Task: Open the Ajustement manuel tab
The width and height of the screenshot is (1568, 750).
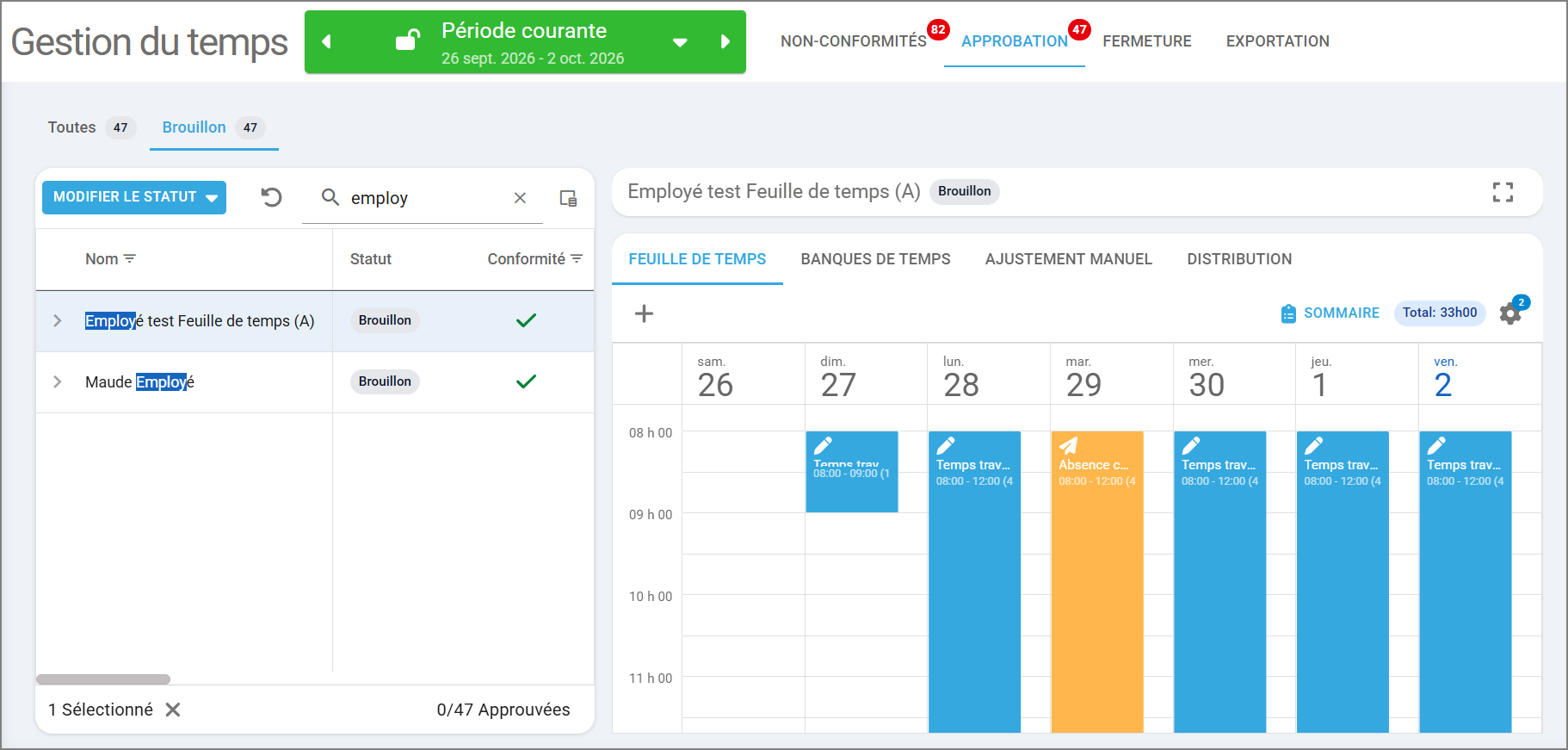Action: click(1068, 259)
